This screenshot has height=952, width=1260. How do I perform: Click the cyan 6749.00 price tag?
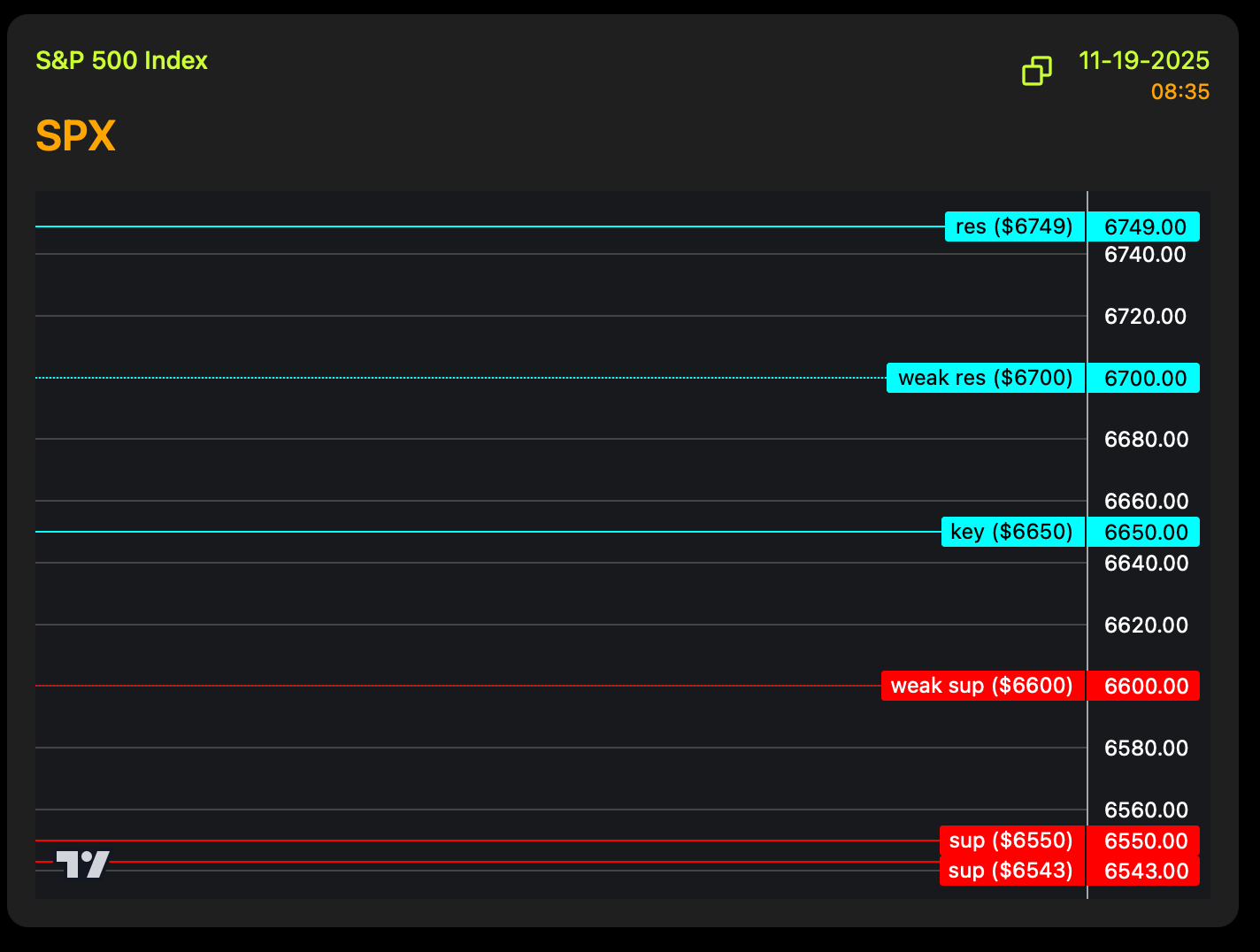1144,226
